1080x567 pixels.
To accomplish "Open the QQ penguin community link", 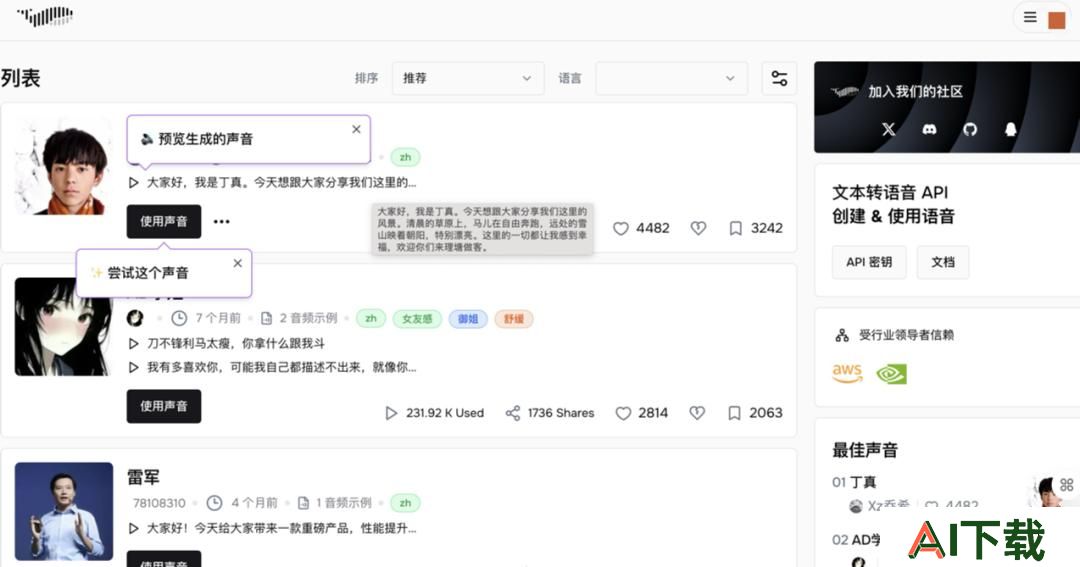I will tap(1010, 129).
